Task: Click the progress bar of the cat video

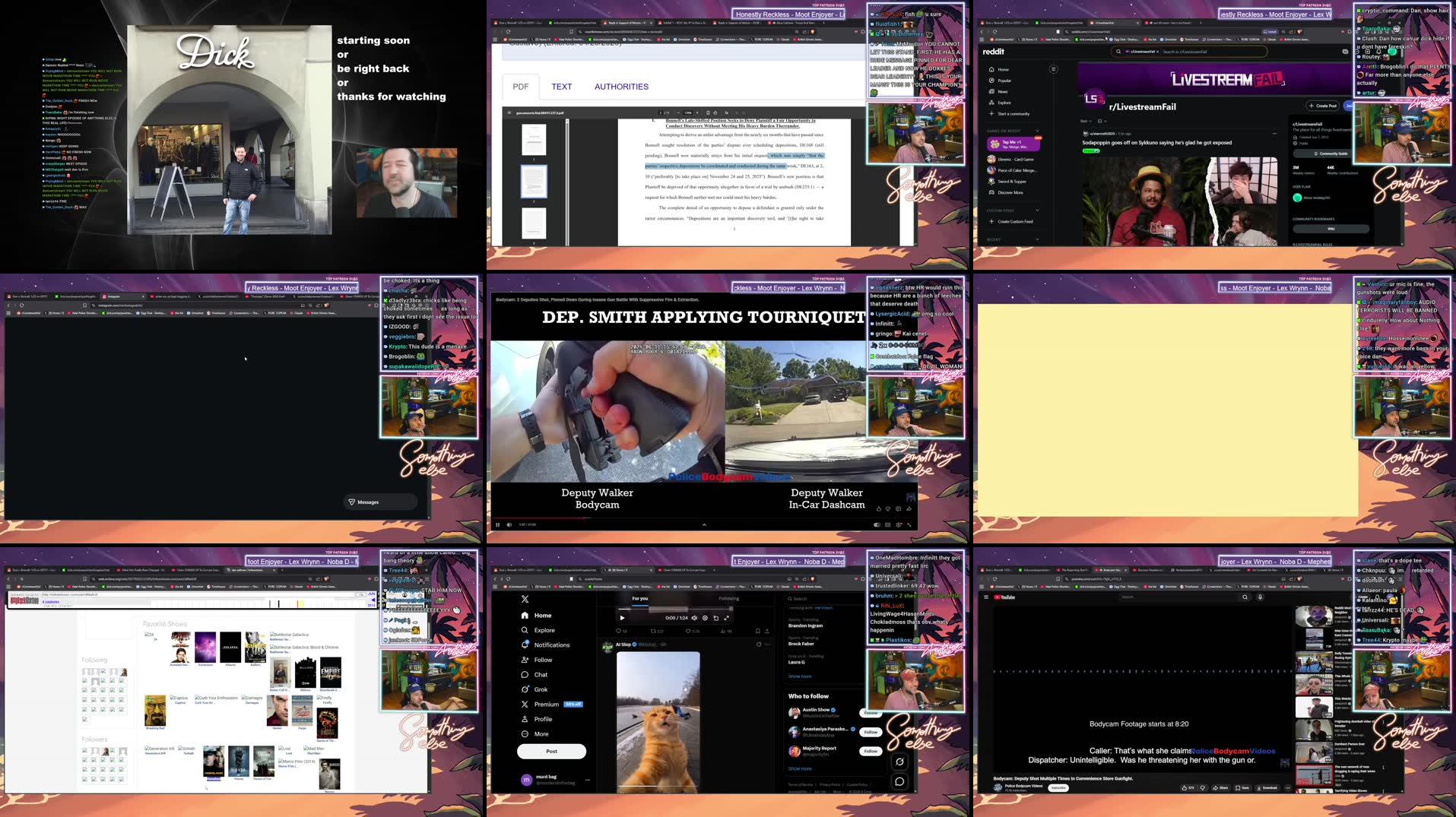Action: pos(674,608)
